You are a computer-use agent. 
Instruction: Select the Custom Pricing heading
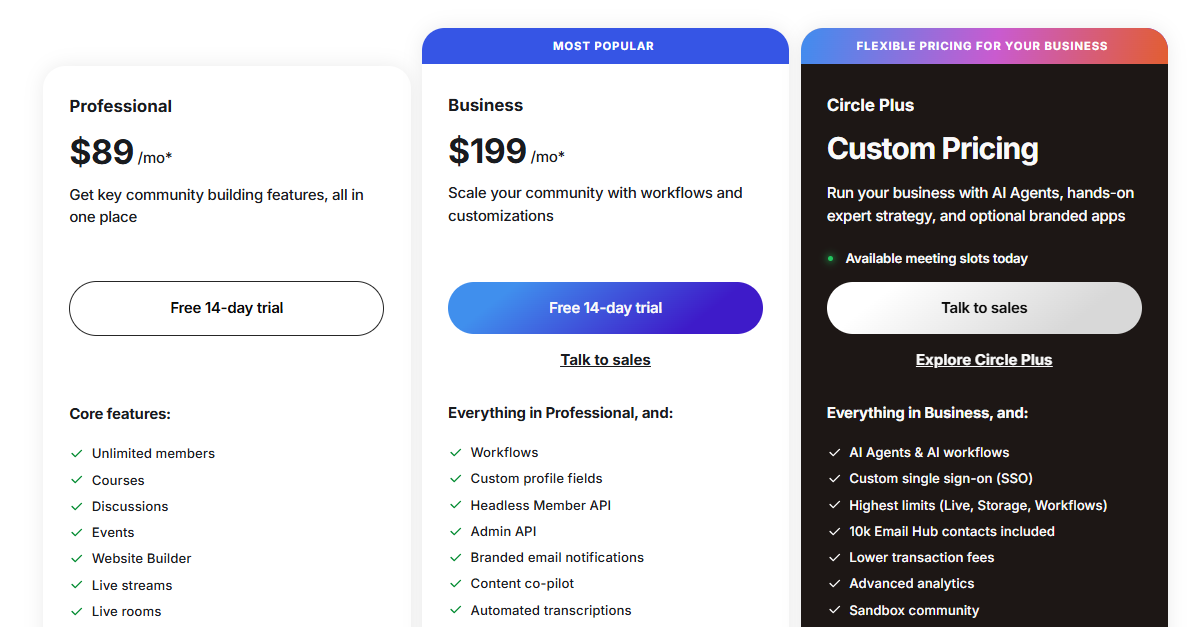(x=932, y=148)
